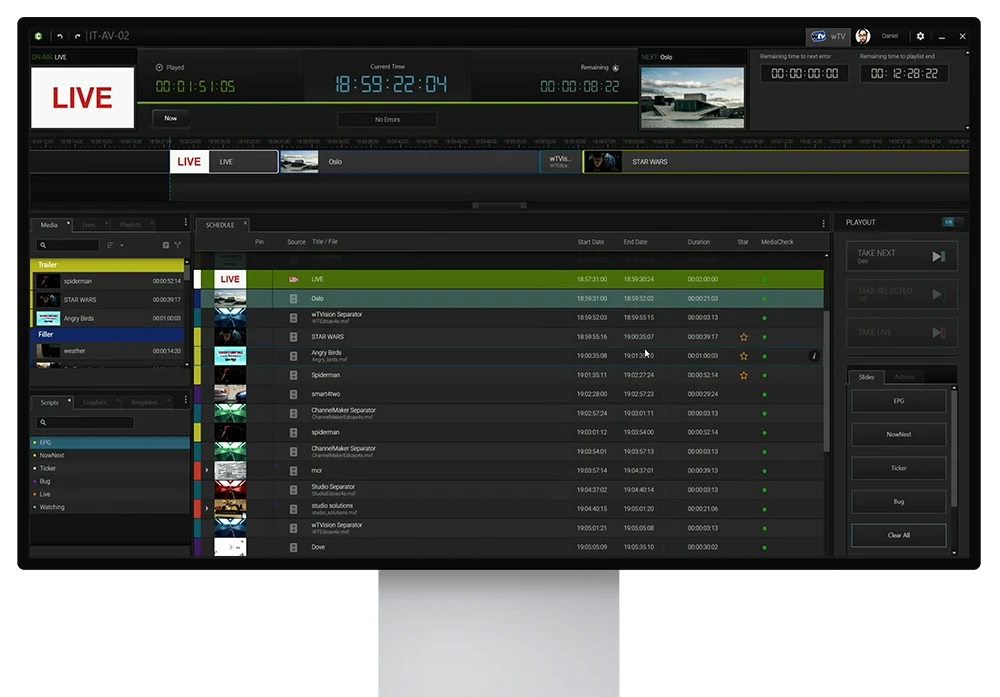Screen dimensions: 1000x697
Task: Select the weather clip in Filler list
Action: coord(108,351)
